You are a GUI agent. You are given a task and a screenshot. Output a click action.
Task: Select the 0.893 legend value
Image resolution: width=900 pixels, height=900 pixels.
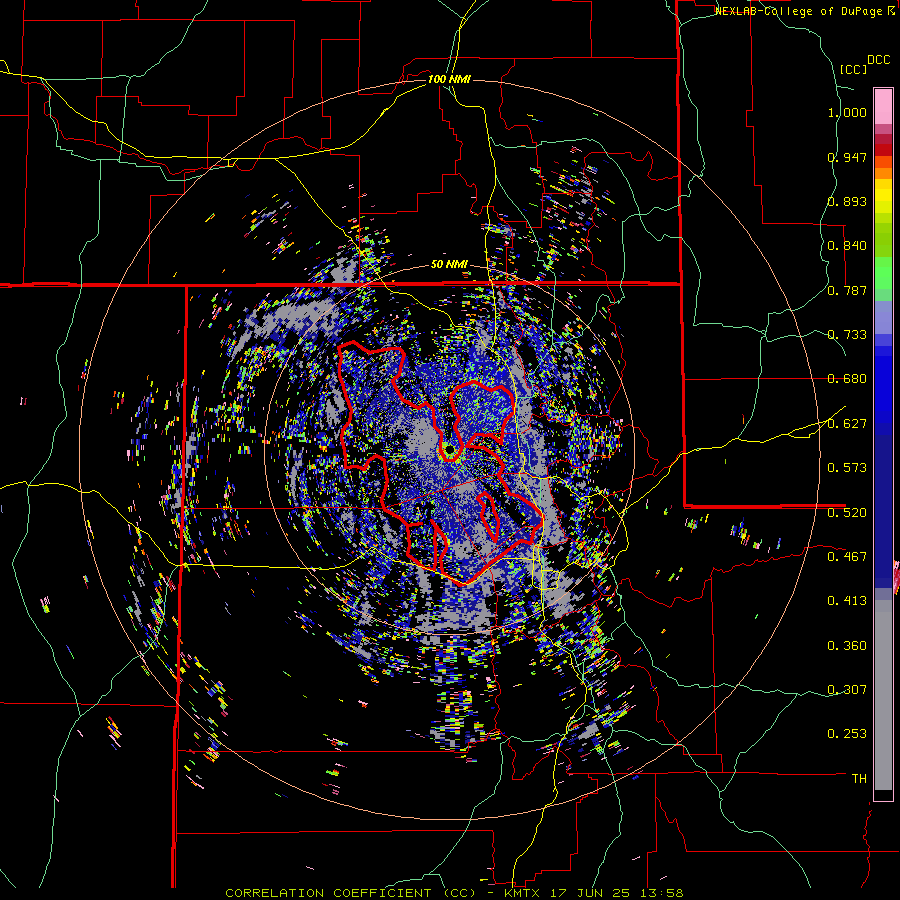pos(847,201)
